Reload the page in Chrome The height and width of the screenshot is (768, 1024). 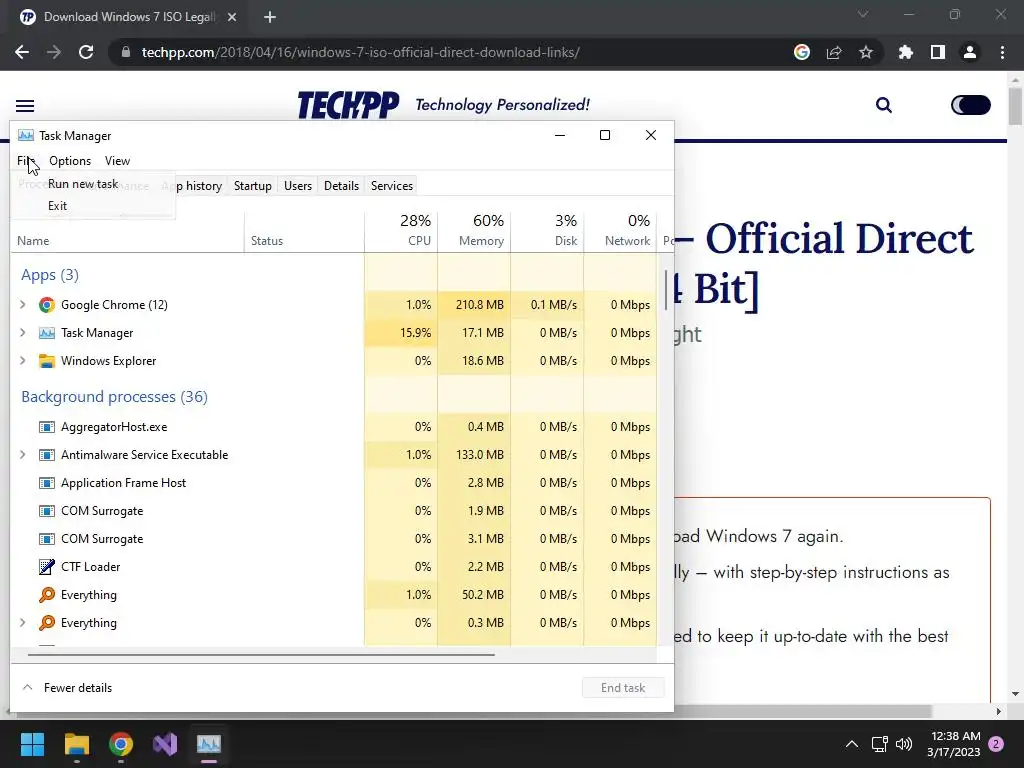[86, 52]
